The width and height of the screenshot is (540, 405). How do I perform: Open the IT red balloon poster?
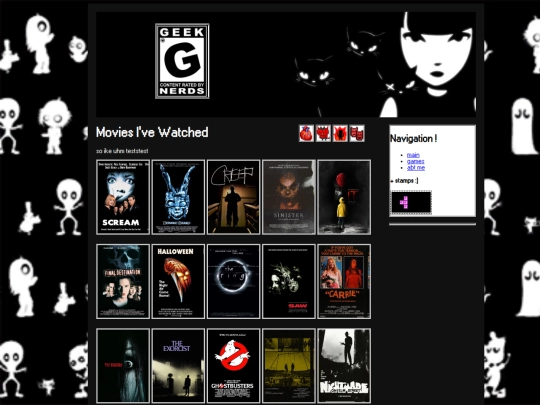click(344, 197)
